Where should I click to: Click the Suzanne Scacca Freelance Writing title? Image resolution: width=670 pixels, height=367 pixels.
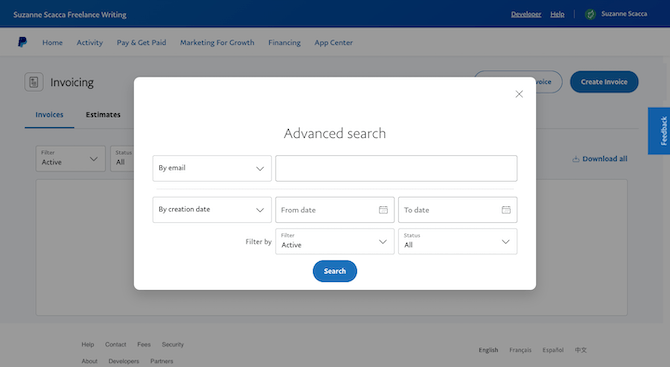click(70, 15)
